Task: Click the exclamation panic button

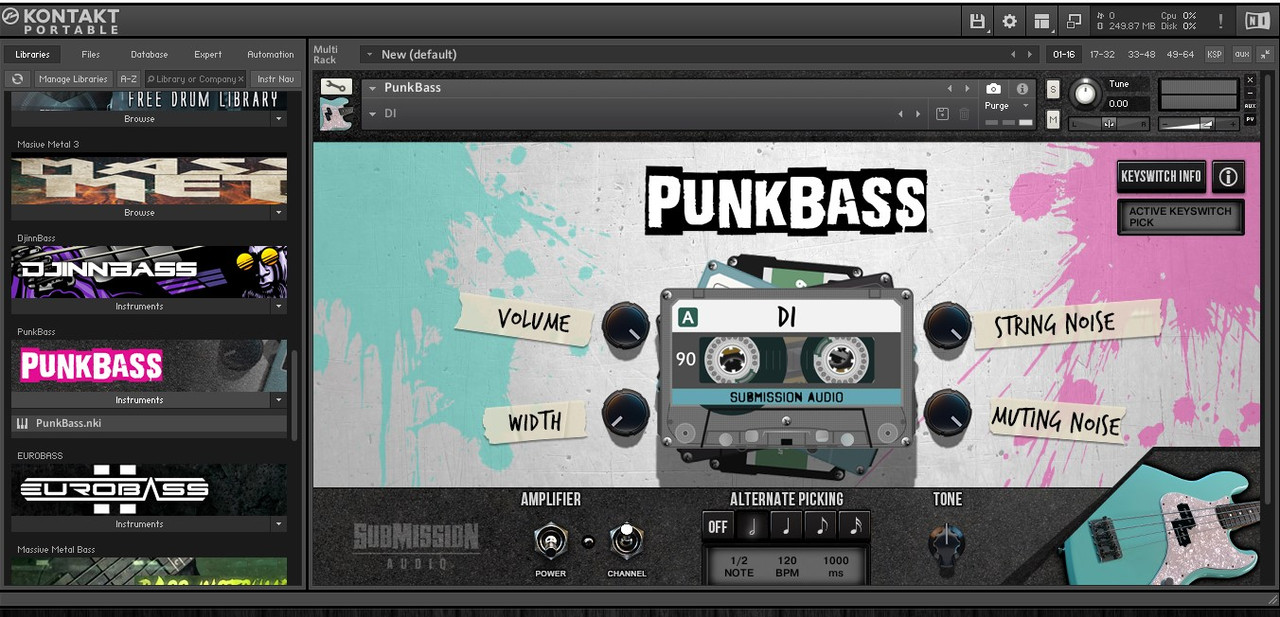Action: click(x=1220, y=21)
